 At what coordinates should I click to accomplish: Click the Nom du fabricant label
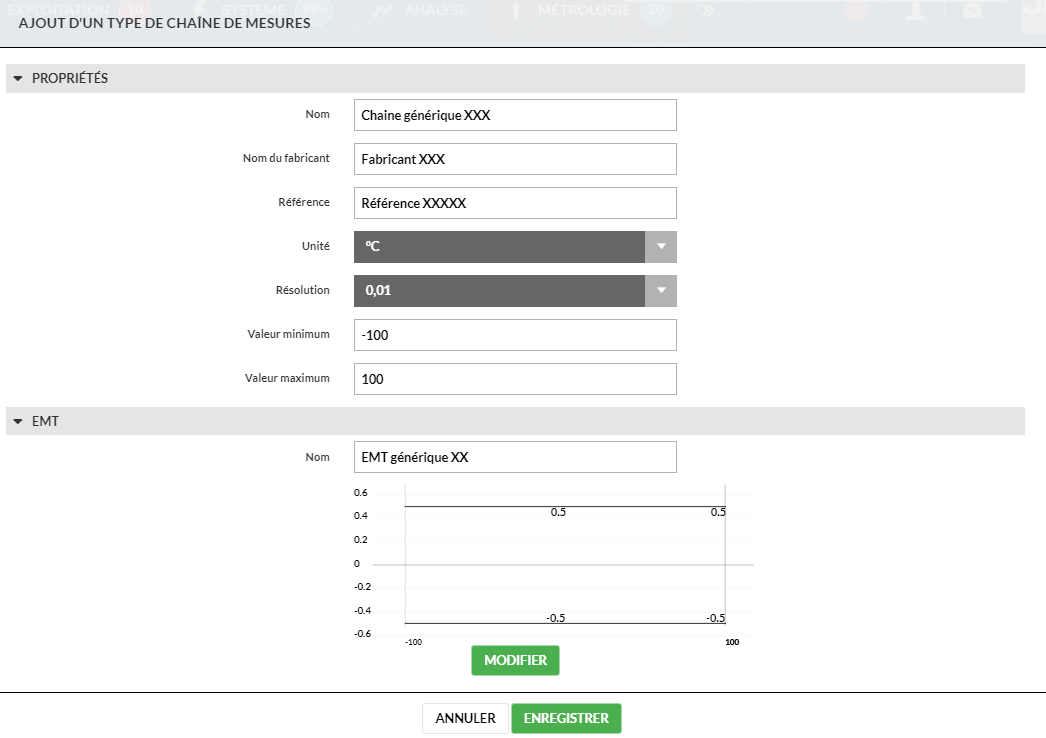[286, 158]
